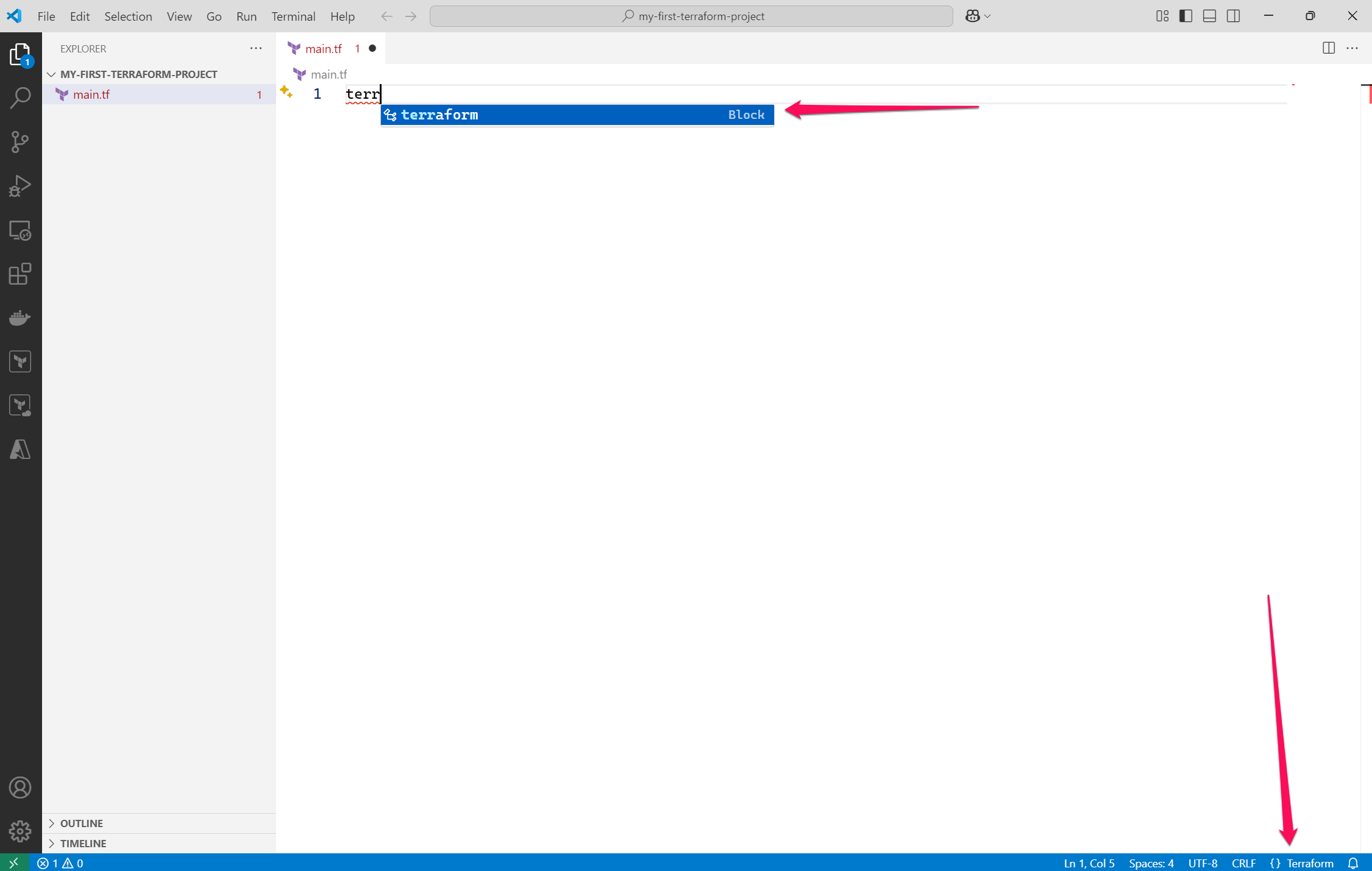This screenshot has width=1372, height=871.
Task: Click the Copilot sparkle icon on line 1
Action: point(286,92)
